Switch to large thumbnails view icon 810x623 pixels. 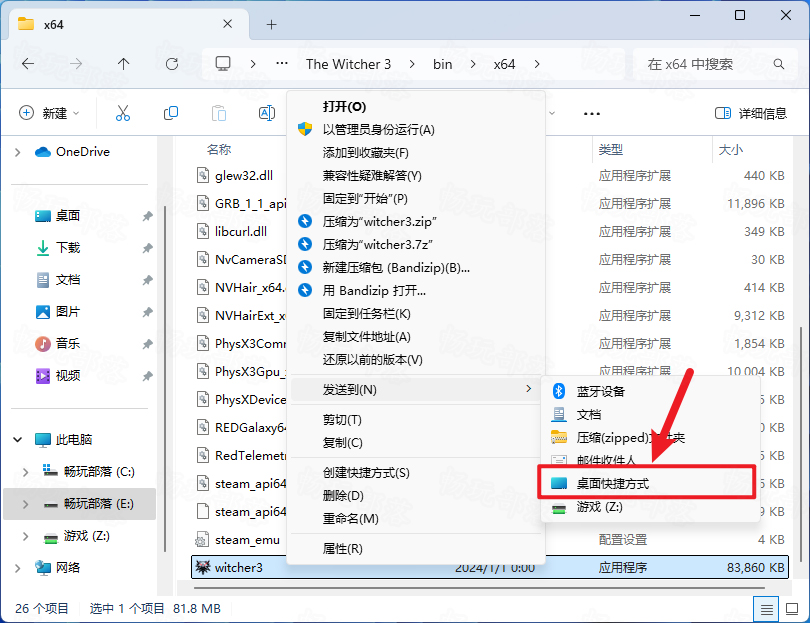792,609
